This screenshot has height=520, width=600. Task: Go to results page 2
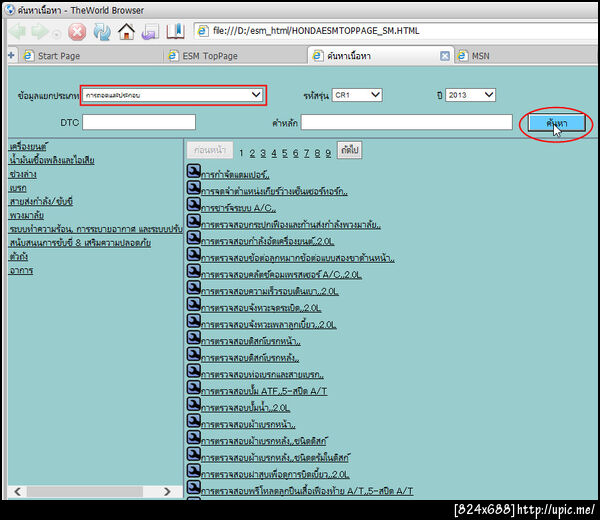coord(252,153)
